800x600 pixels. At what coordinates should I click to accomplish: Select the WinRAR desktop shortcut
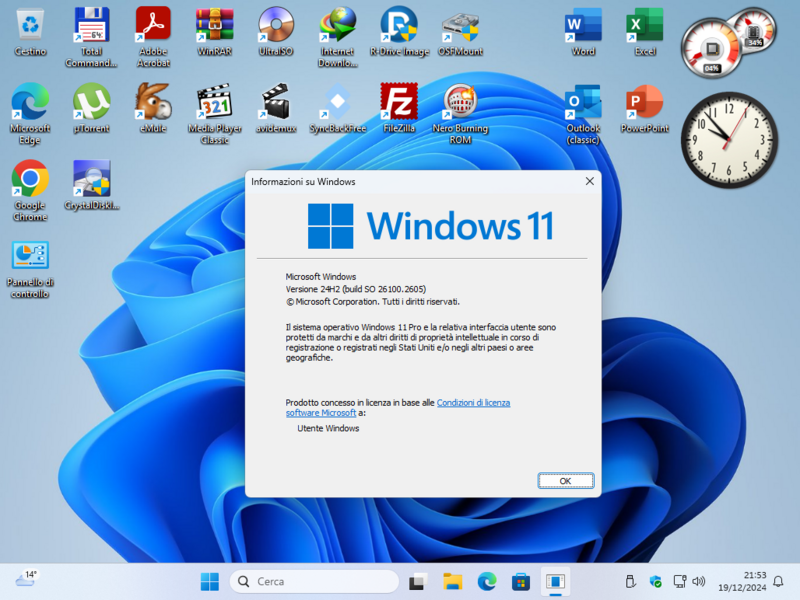(x=214, y=32)
